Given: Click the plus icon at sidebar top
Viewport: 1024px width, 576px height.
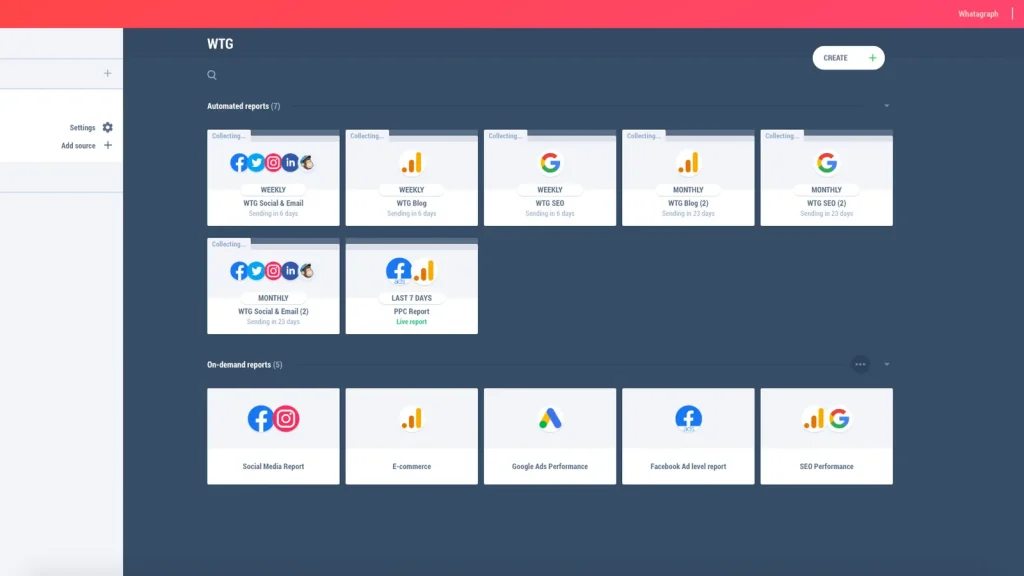Looking at the screenshot, I should 108,73.
